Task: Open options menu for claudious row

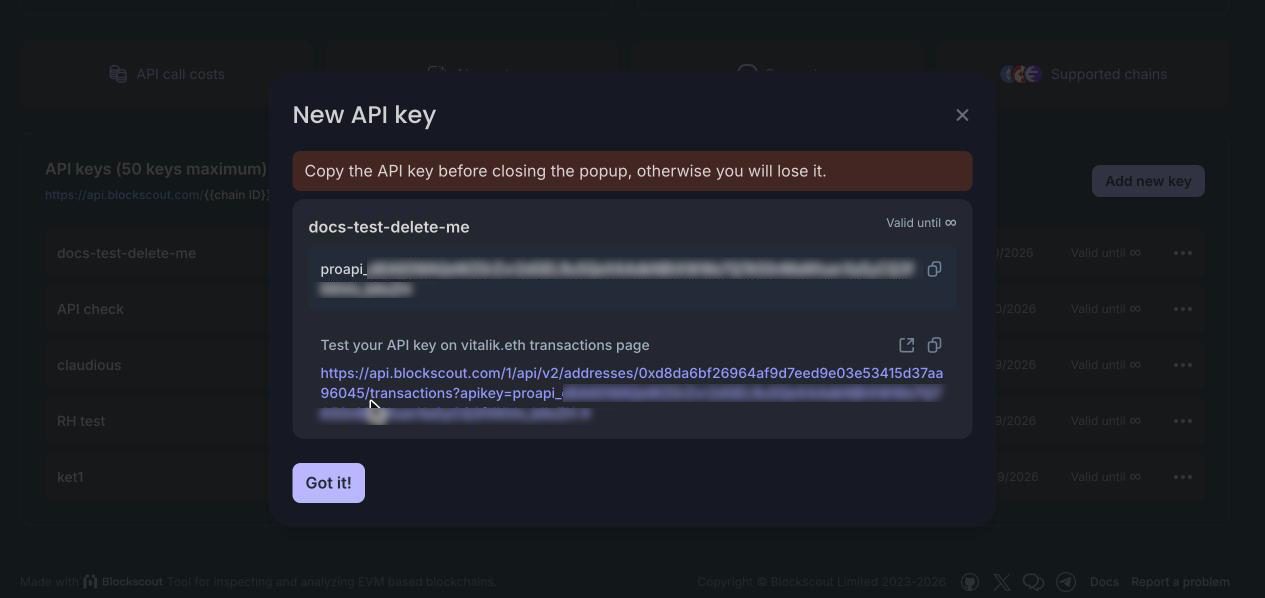Action: [1183, 365]
